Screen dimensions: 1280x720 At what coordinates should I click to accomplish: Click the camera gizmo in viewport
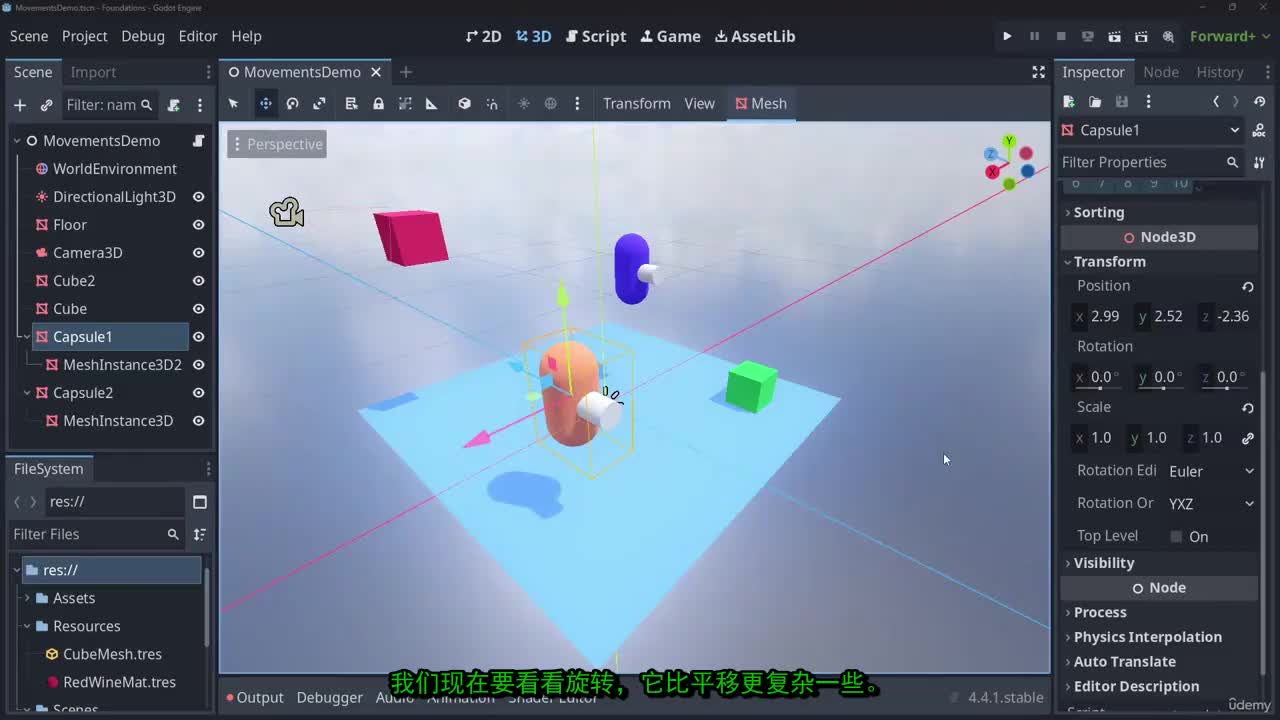(x=287, y=211)
